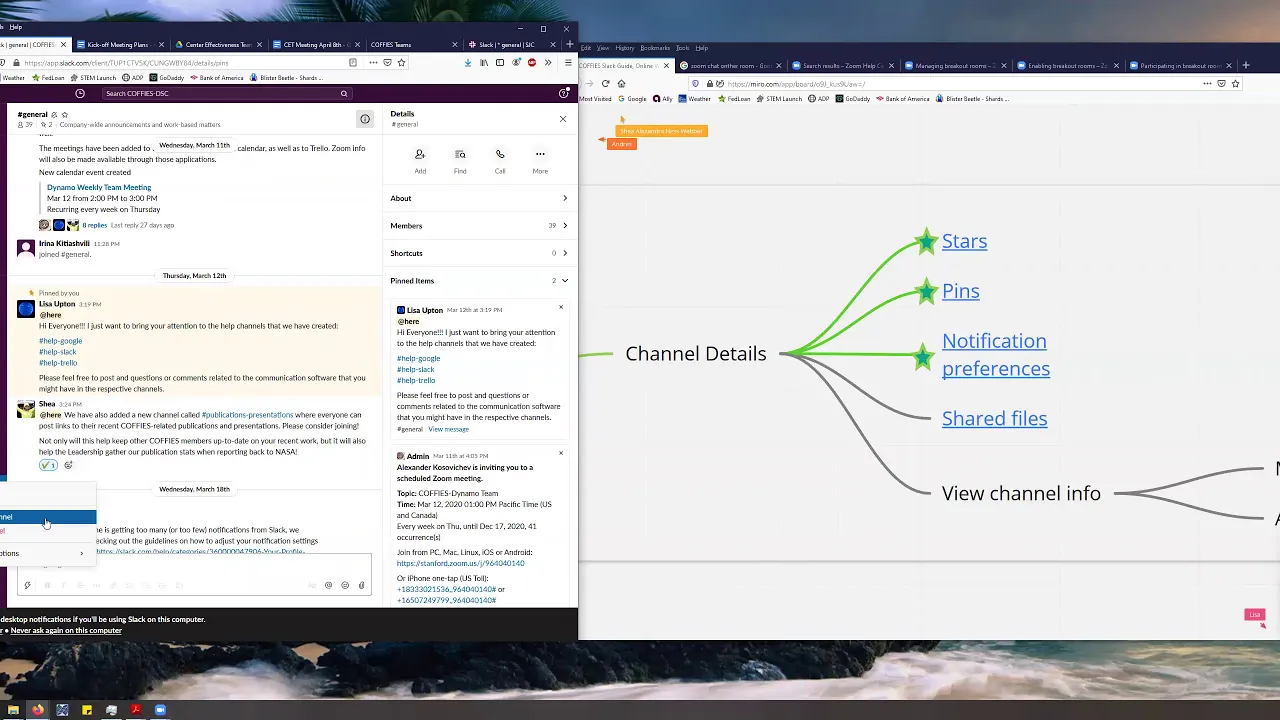
Task: Expand the Members section
Action: click(x=479, y=226)
